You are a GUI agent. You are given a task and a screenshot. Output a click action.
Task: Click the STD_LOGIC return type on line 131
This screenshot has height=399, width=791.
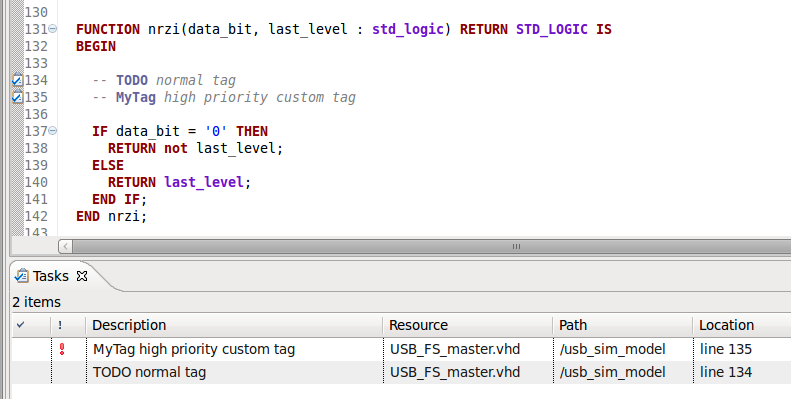(x=552, y=29)
